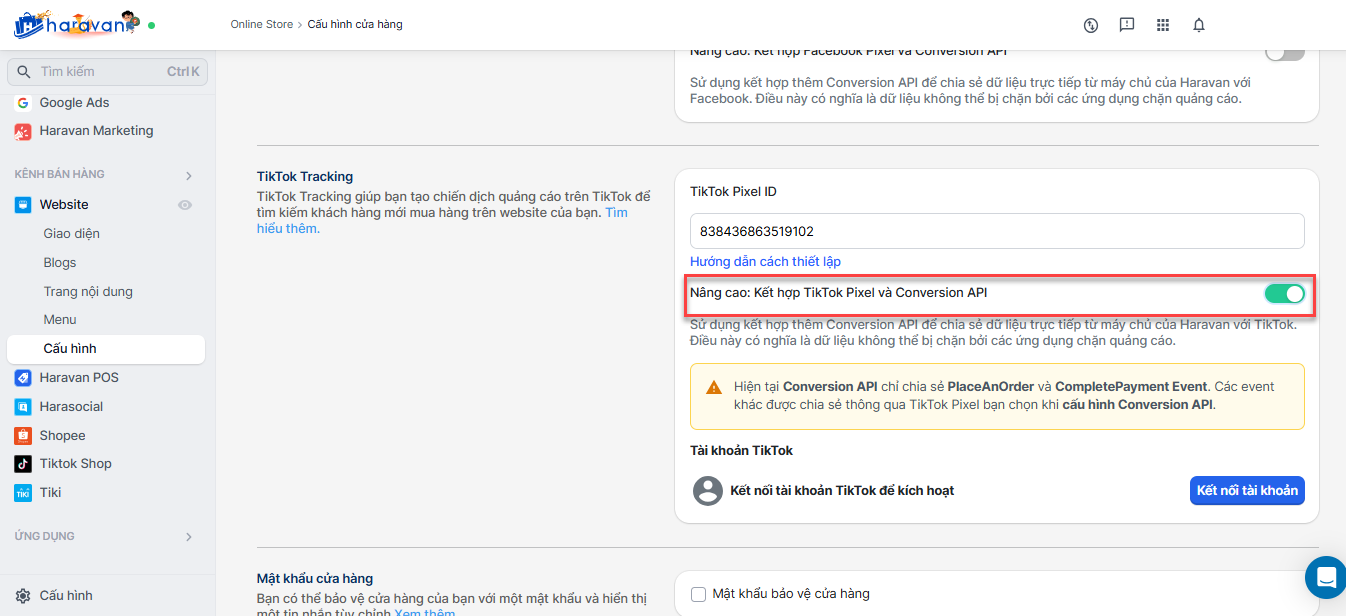Image resolution: width=1346 pixels, height=616 pixels.
Task: Click the clock history icon in header
Action: [1091, 25]
